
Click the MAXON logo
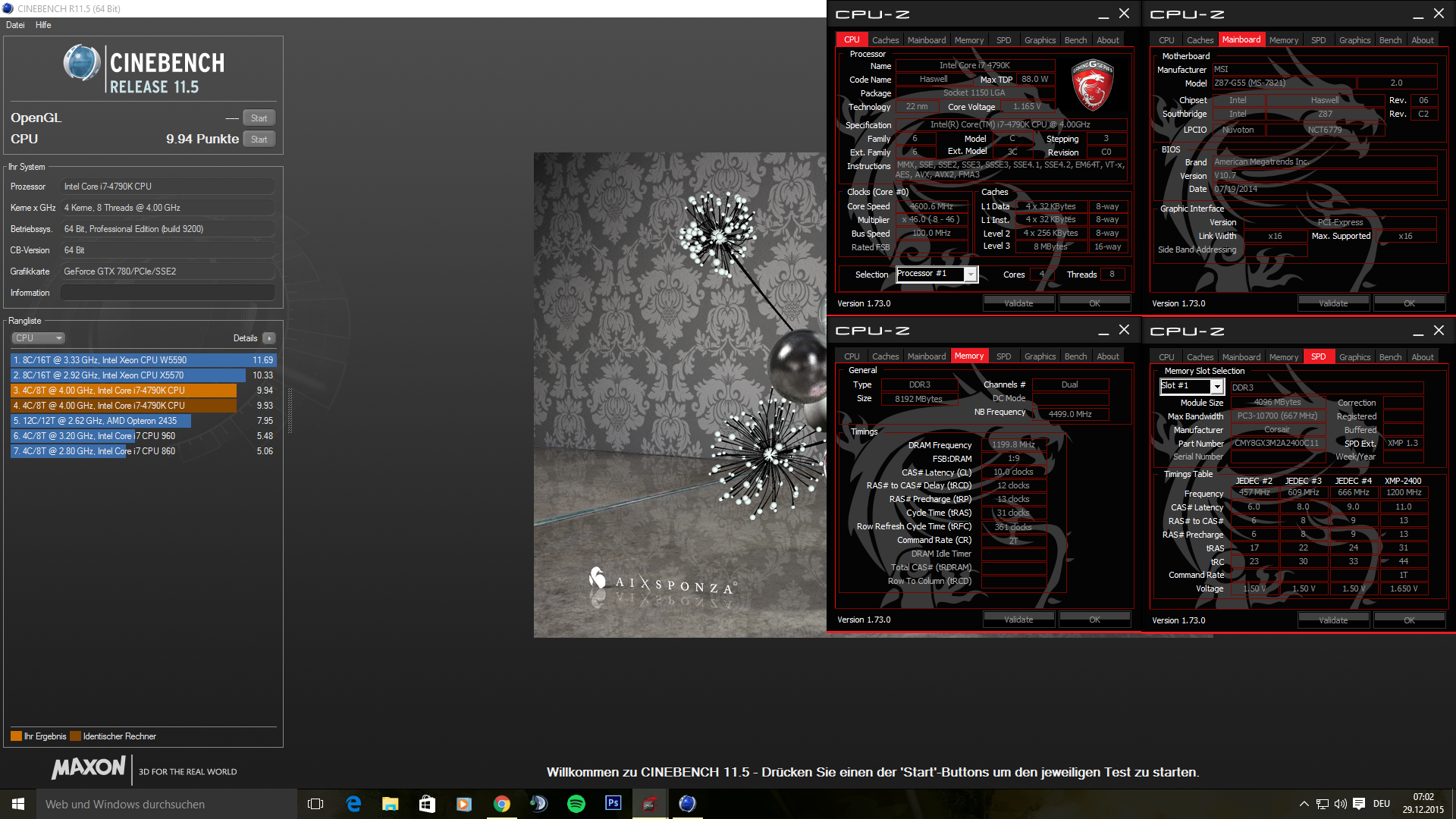pyautogui.click(x=89, y=767)
